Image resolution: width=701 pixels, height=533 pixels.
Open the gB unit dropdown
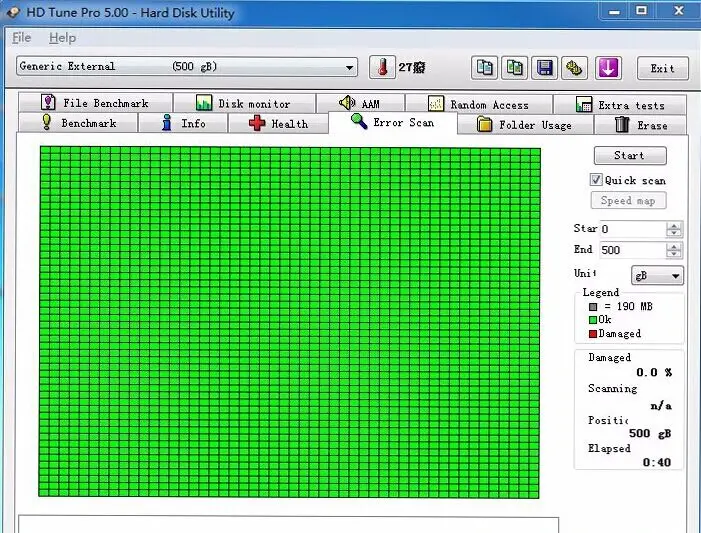tap(657, 275)
